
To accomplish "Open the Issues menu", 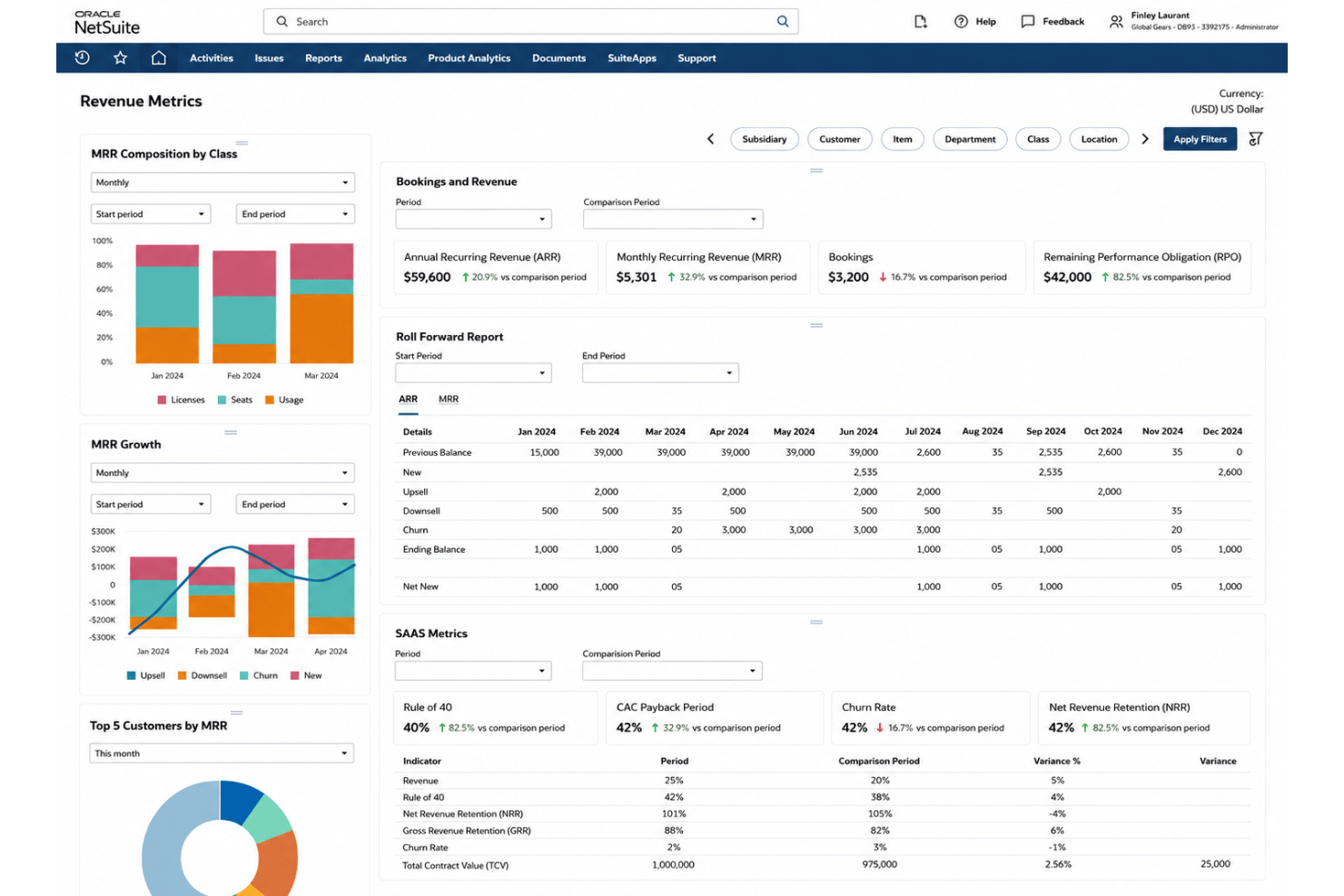I will pos(269,58).
